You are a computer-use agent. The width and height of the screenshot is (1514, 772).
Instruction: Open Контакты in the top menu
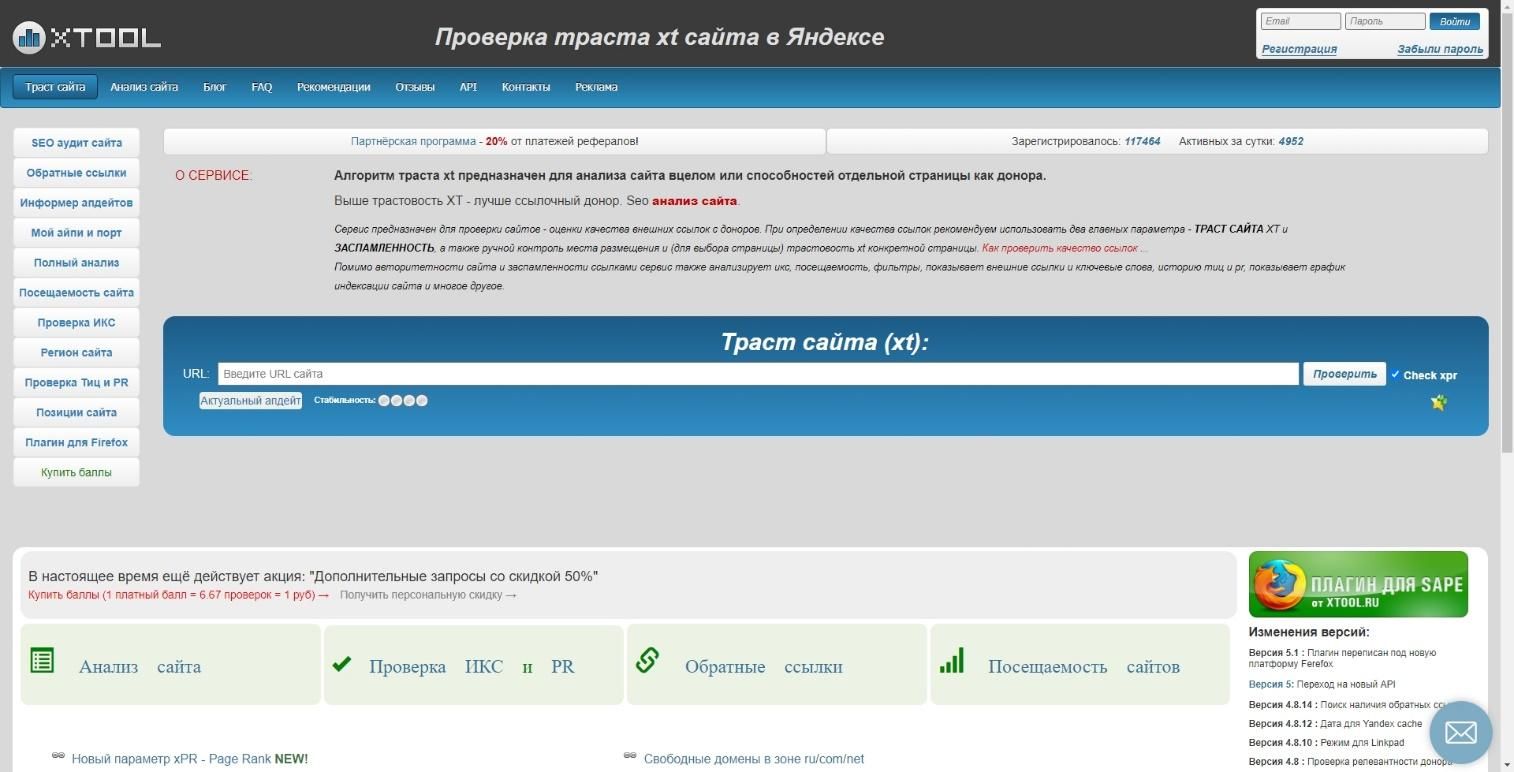pos(526,87)
